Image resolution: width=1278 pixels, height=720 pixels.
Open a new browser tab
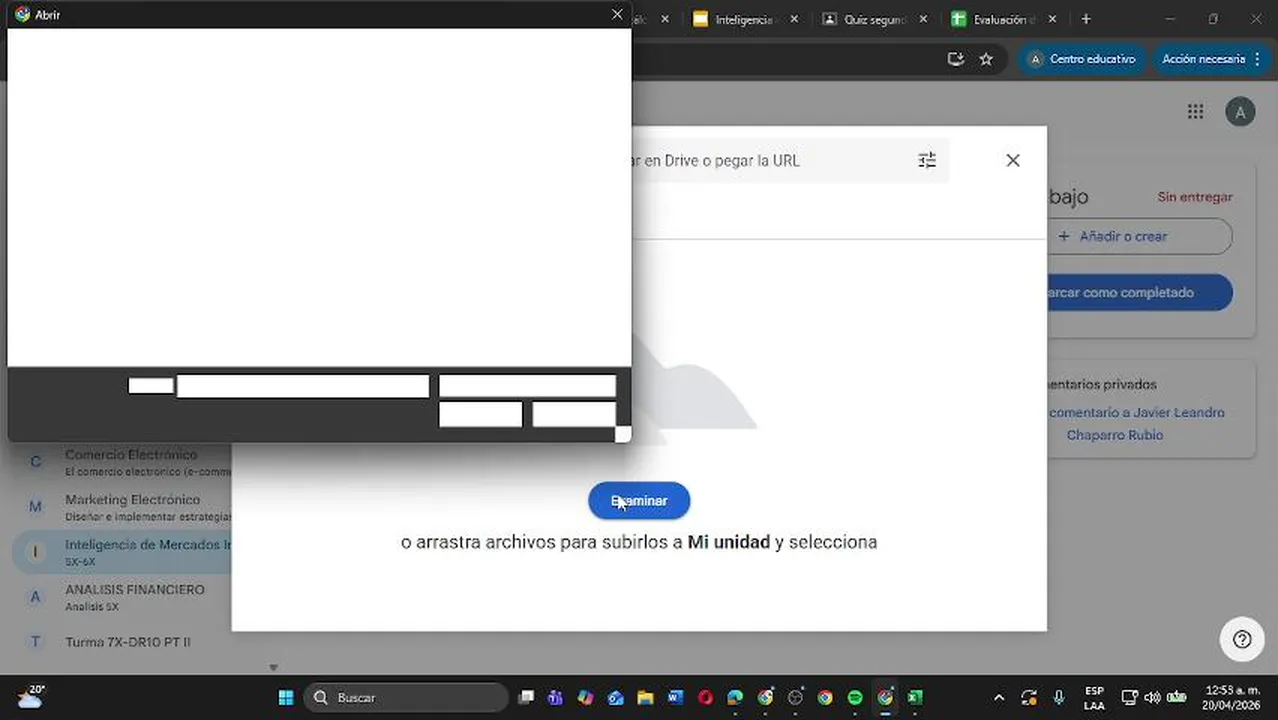pyautogui.click(x=1086, y=19)
